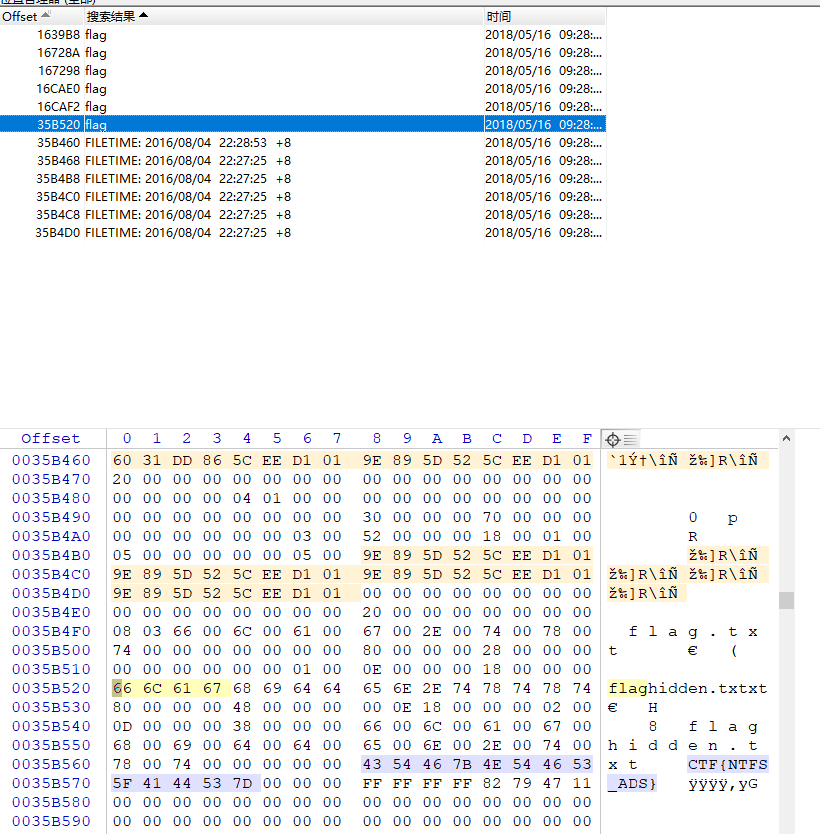Click the crosshair sync icon in hex header
The image size is (820, 834).
[612, 439]
